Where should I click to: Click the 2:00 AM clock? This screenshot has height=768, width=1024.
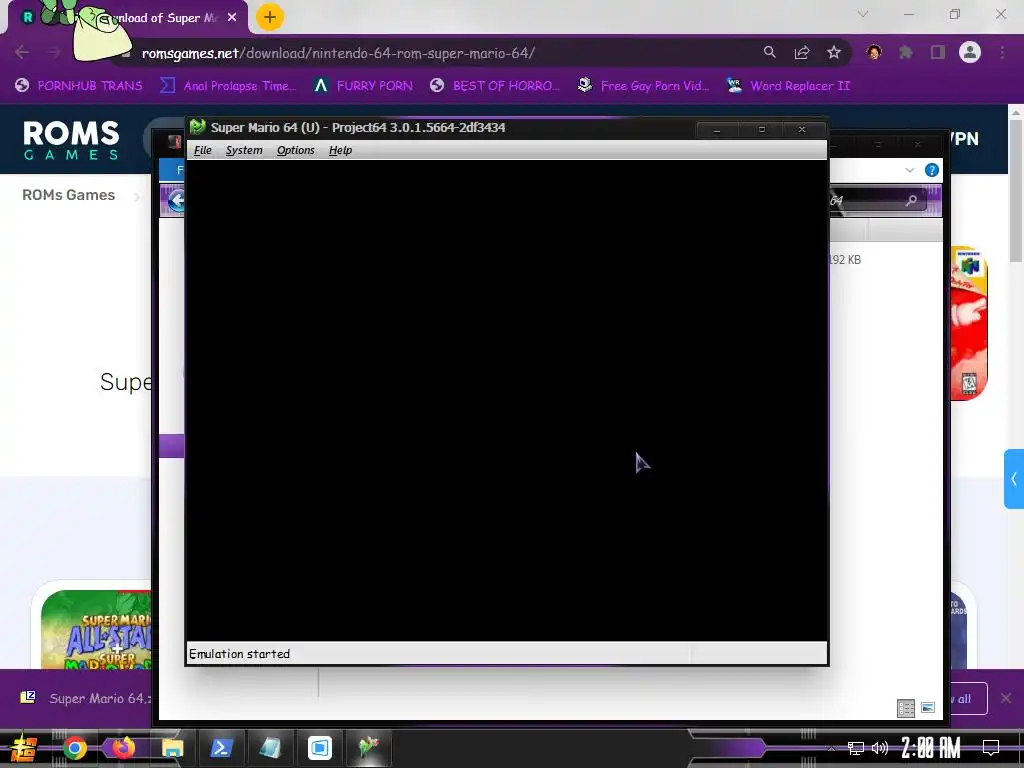pos(931,748)
